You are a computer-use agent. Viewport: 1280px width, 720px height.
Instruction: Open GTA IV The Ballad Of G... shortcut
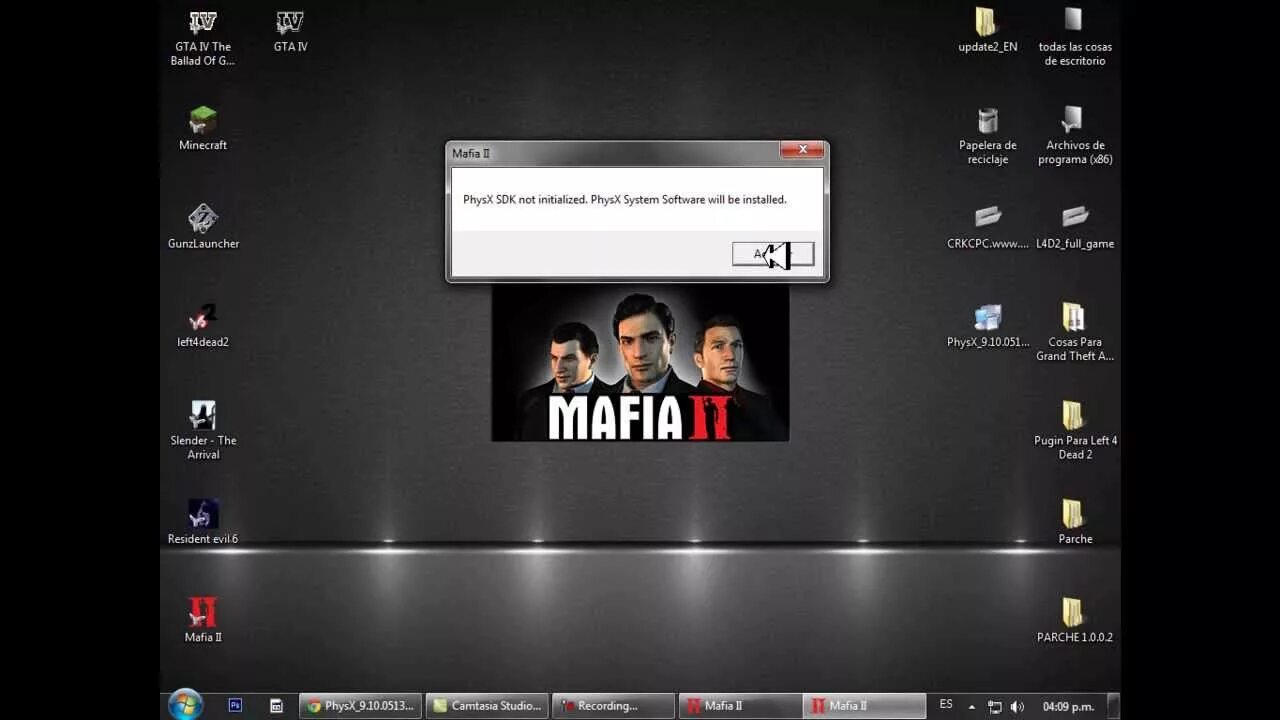(203, 38)
